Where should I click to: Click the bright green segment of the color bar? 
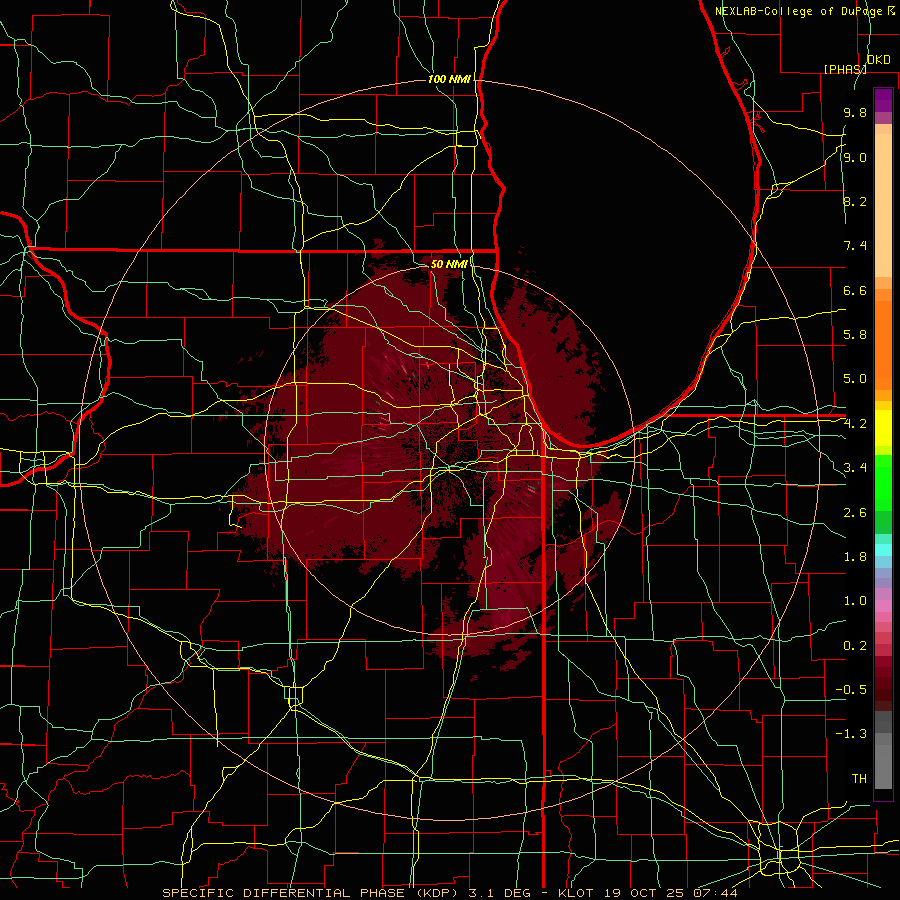point(883,483)
